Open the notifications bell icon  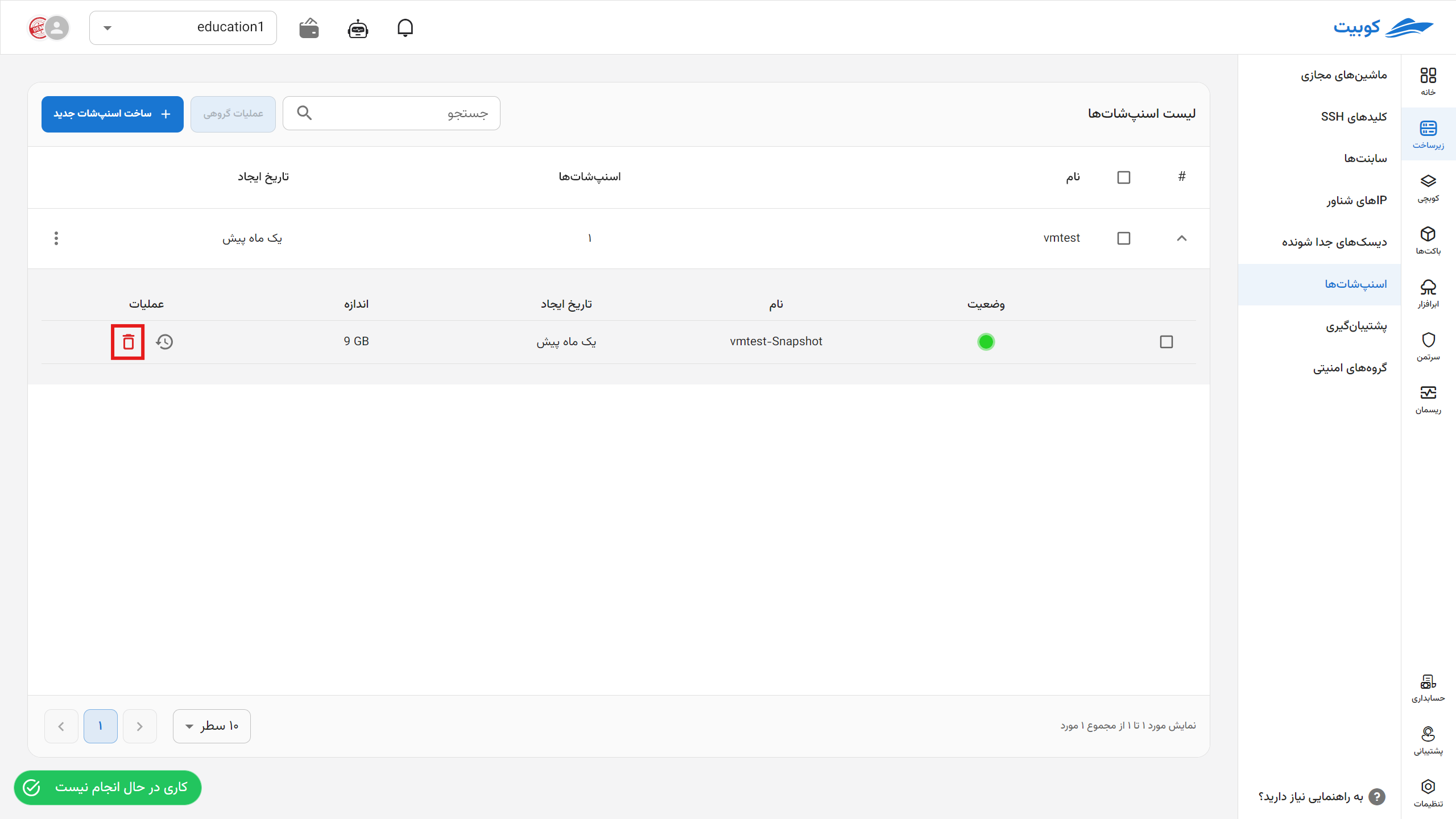pyautogui.click(x=405, y=27)
